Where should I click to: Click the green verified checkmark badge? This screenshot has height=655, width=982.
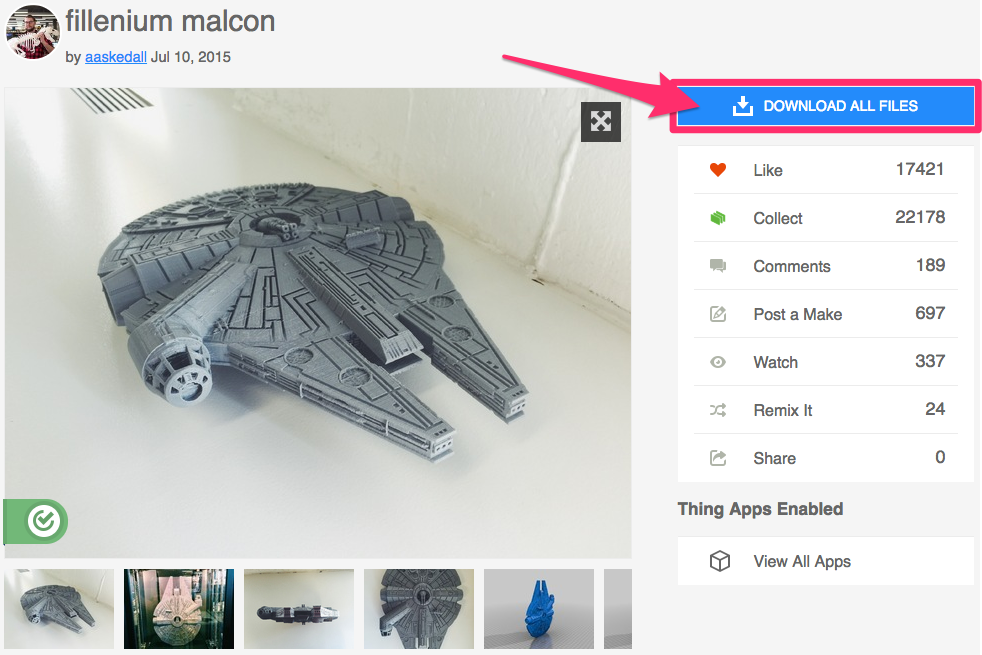(44, 521)
